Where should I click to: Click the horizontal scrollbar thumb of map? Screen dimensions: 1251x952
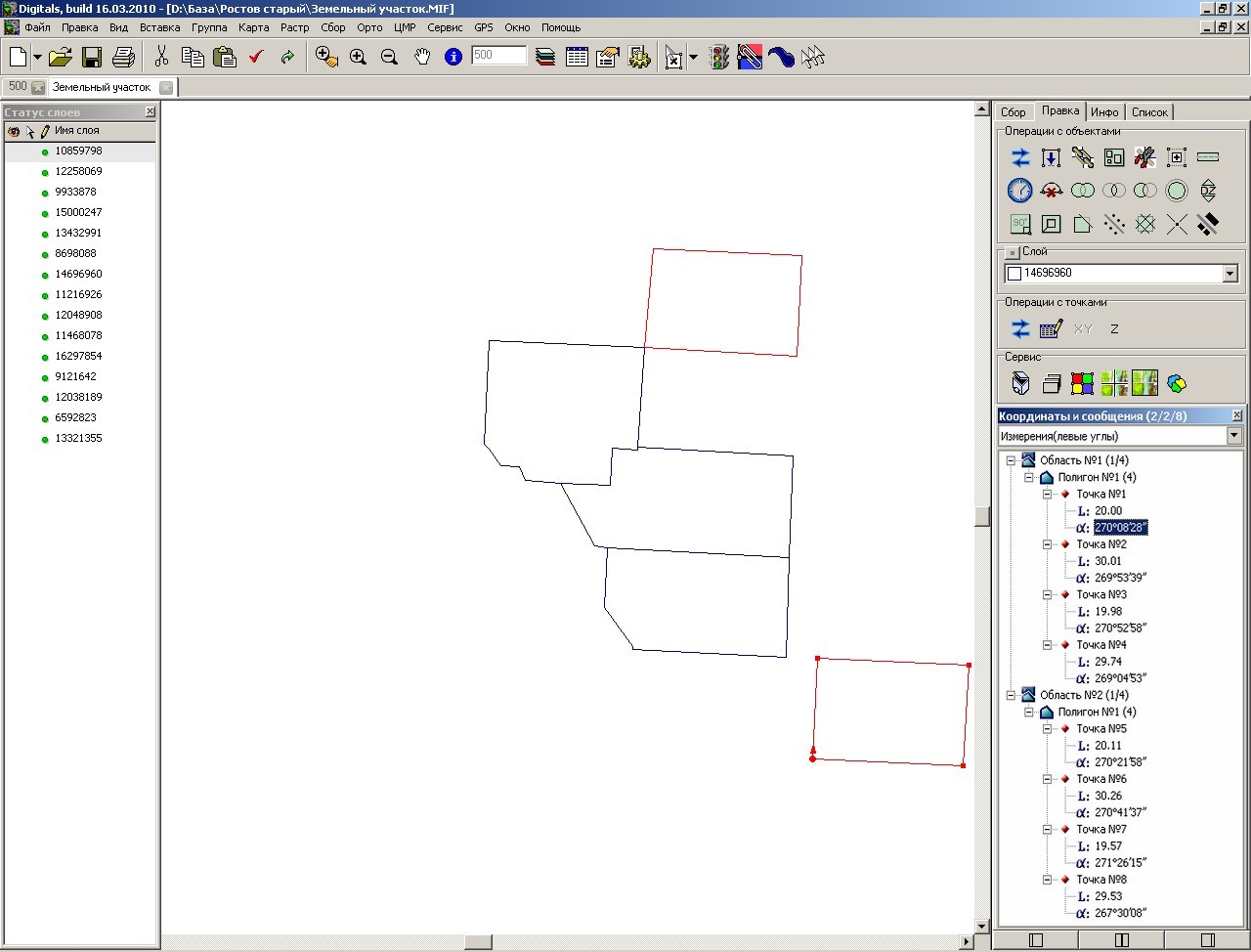[x=478, y=942]
